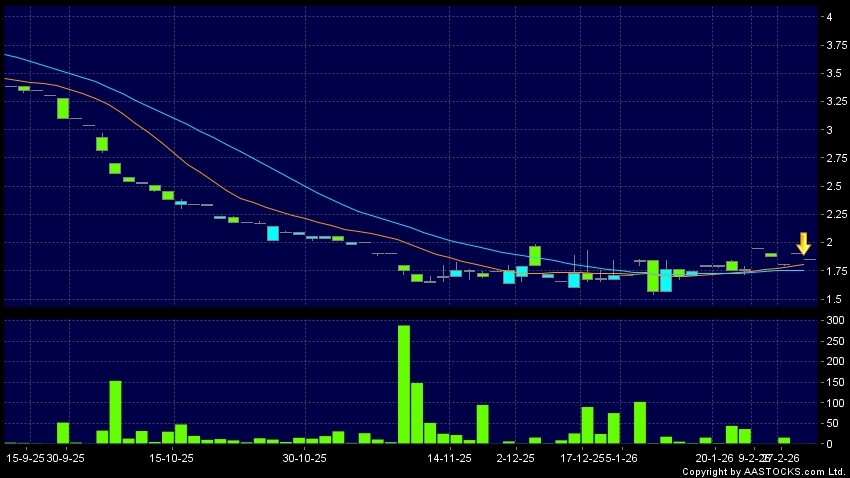Click the volume bar above 30-9-25 label
The image size is (850, 478).
63,432
